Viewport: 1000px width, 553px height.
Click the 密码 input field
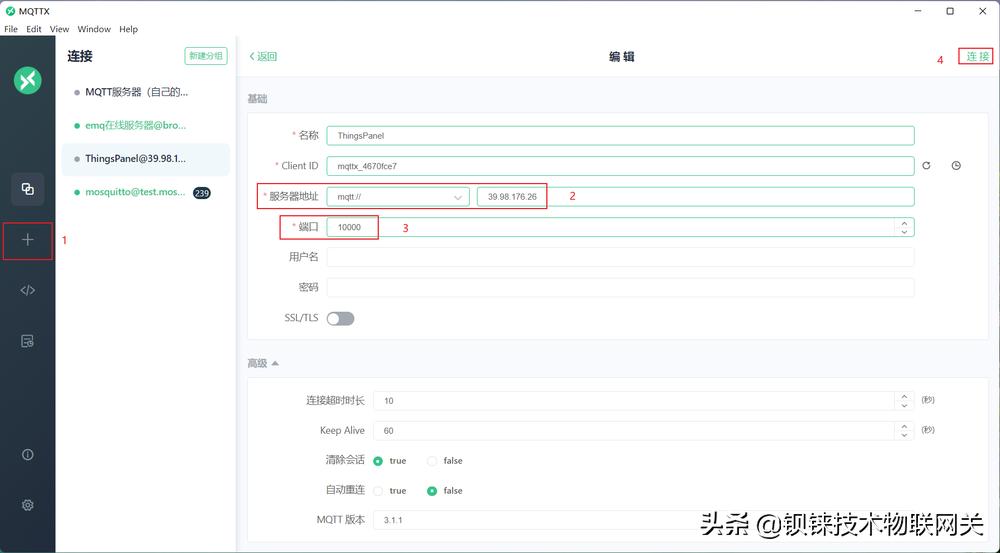click(x=620, y=288)
